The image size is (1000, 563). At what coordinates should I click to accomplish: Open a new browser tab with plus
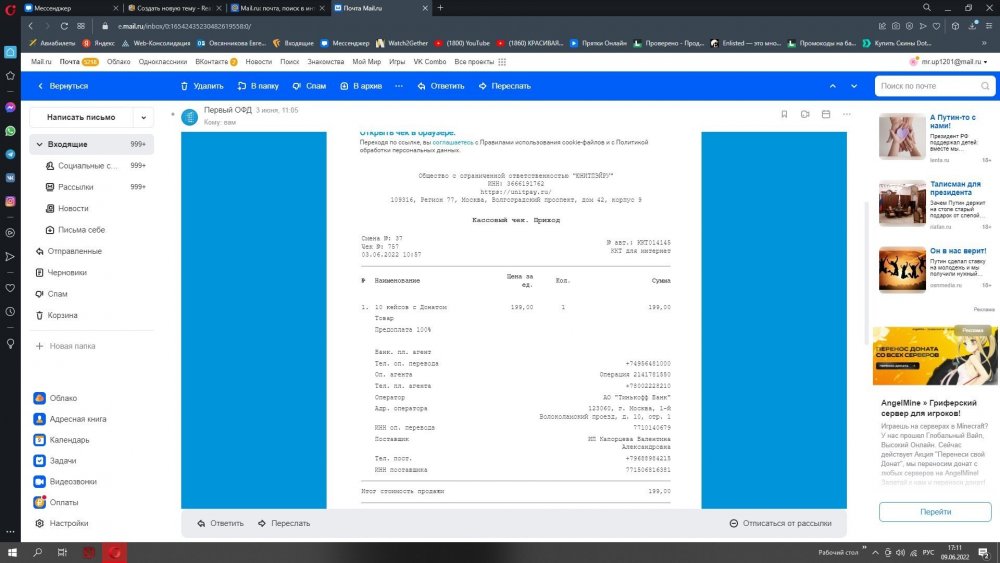[440, 8]
